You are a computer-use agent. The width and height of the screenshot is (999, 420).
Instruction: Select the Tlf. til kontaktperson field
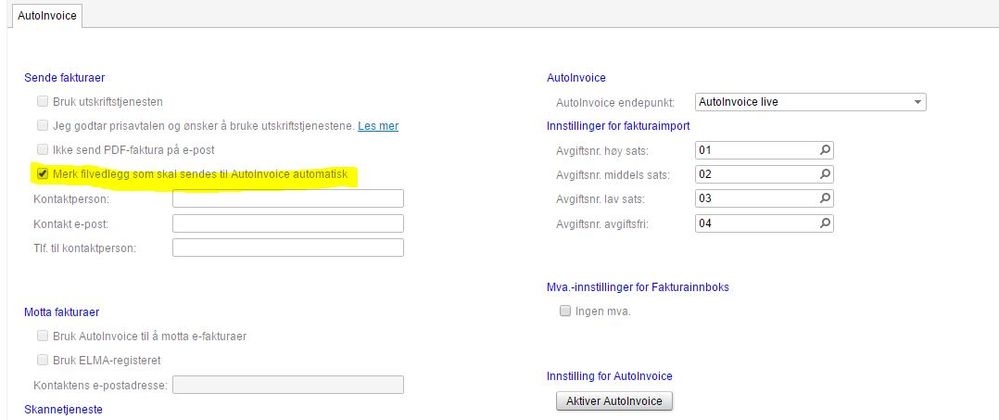[288, 248]
